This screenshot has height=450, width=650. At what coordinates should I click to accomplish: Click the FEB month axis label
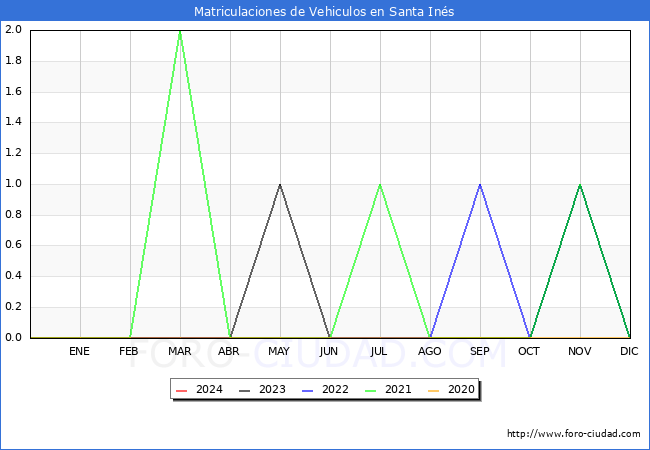pos(129,351)
